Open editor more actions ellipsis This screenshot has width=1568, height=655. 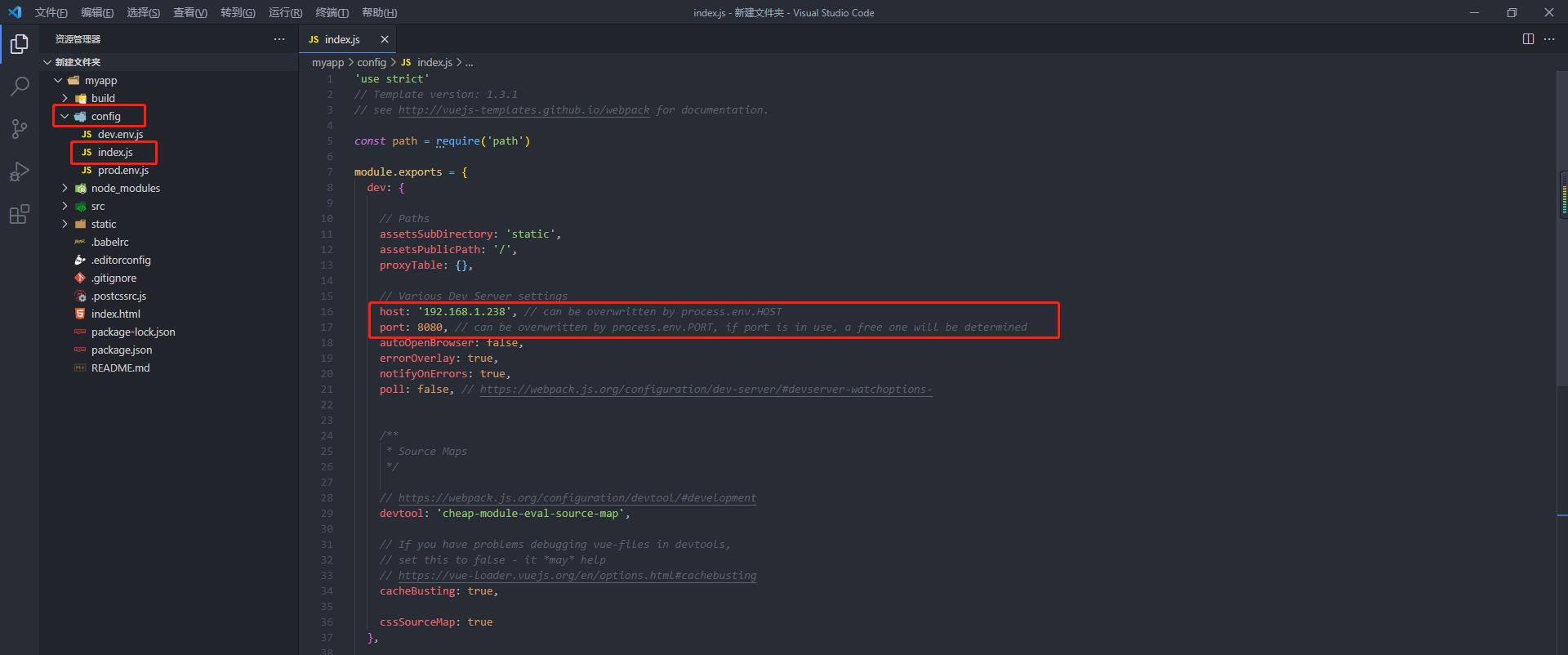(1549, 39)
